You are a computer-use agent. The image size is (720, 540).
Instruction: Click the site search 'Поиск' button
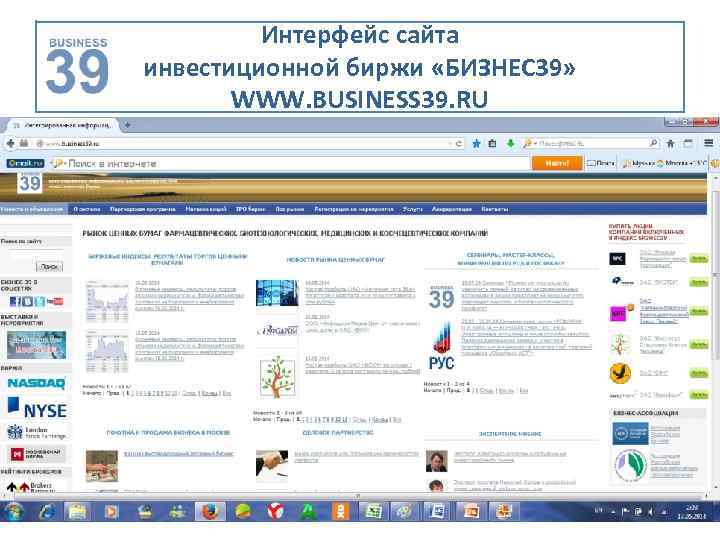49,266
